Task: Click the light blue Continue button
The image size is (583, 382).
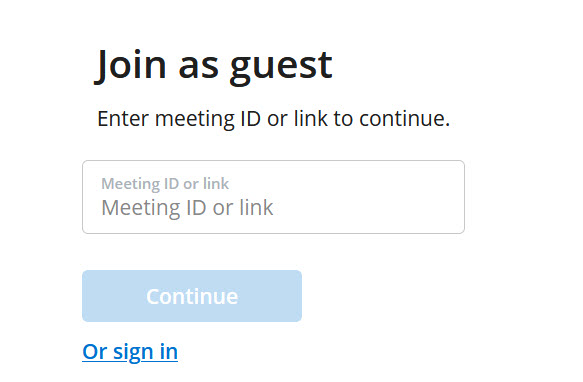Action: [x=192, y=296]
